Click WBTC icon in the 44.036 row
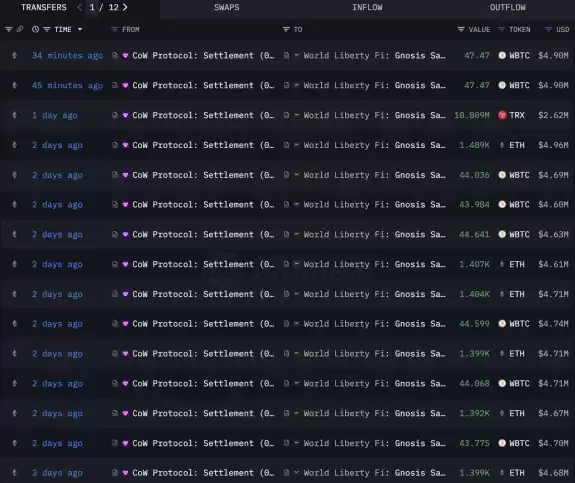 click(502, 175)
